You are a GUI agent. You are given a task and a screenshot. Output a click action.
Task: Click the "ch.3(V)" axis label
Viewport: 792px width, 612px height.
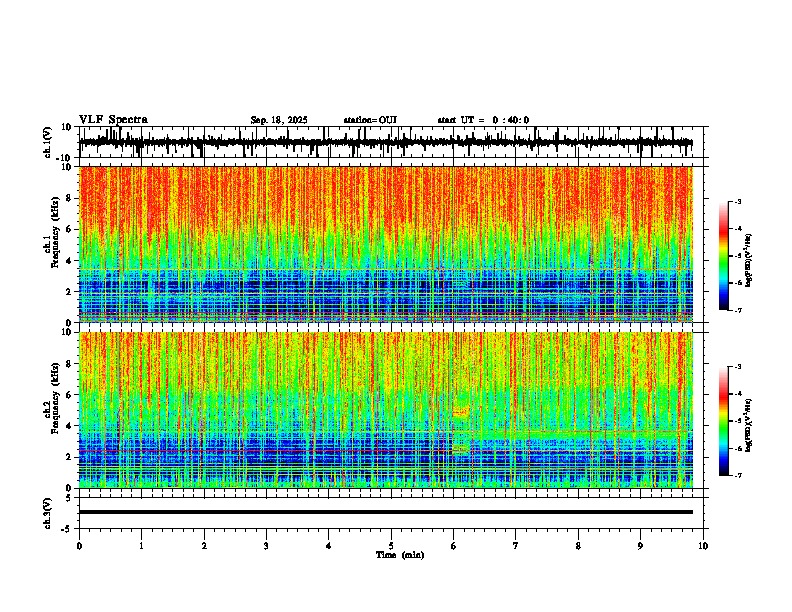[47, 513]
